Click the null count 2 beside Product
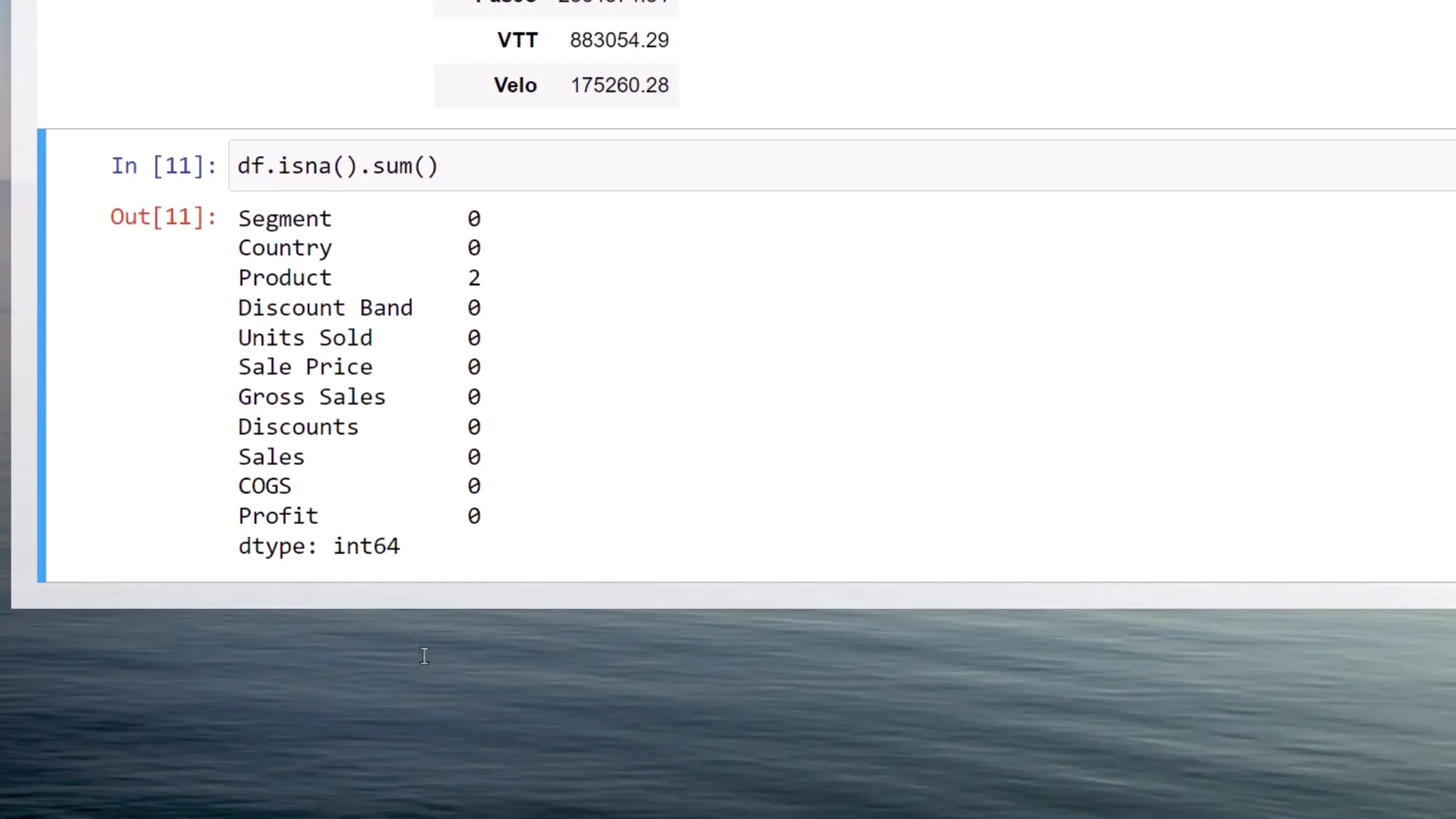This screenshot has height=819, width=1456. tap(474, 278)
